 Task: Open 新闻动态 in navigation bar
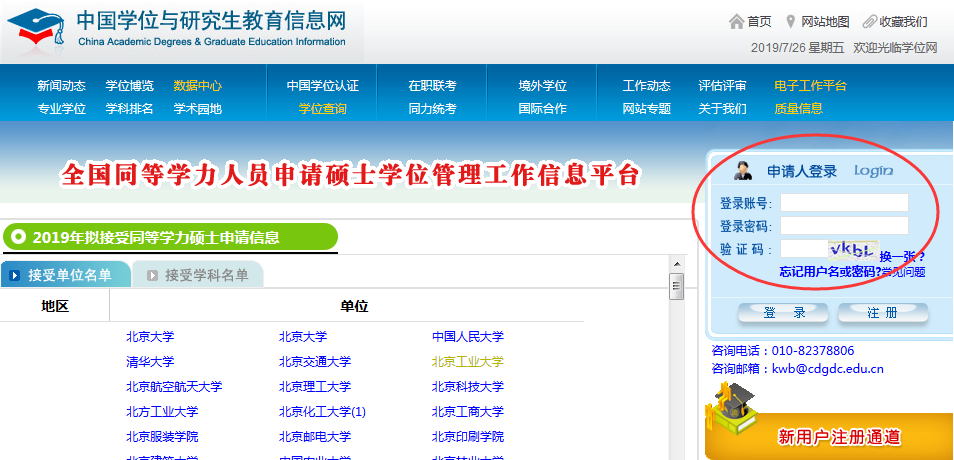coord(61,86)
